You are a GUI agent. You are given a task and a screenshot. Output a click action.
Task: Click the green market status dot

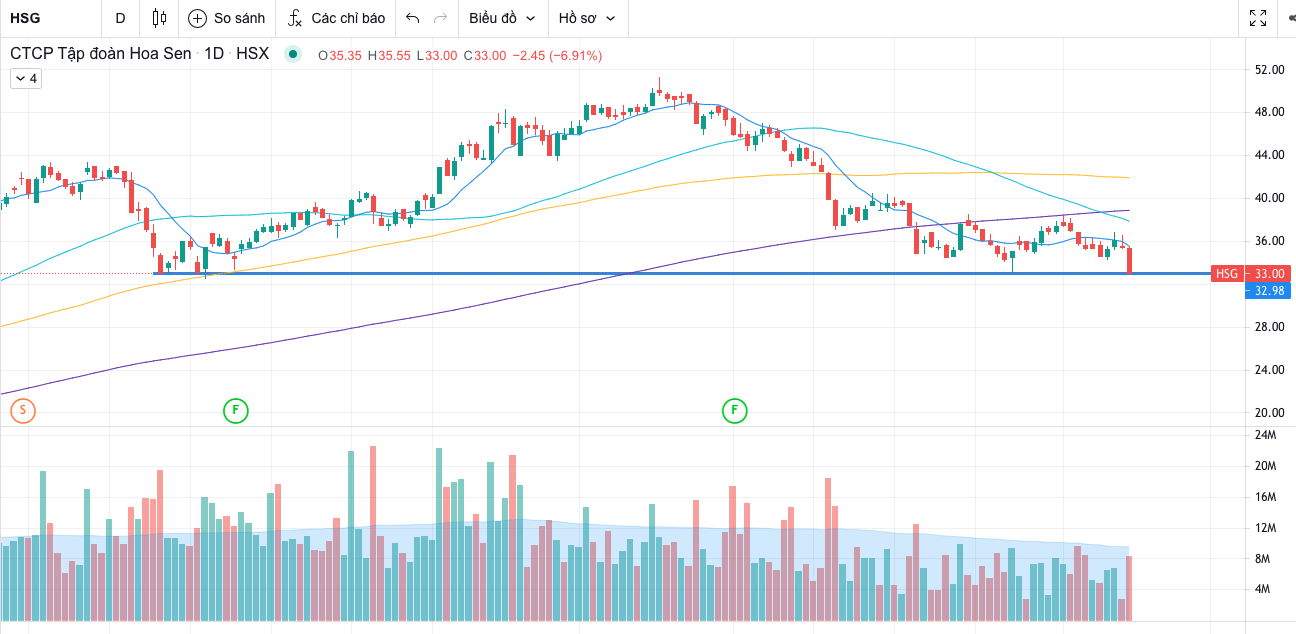pyautogui.click(x=292, y=55)
